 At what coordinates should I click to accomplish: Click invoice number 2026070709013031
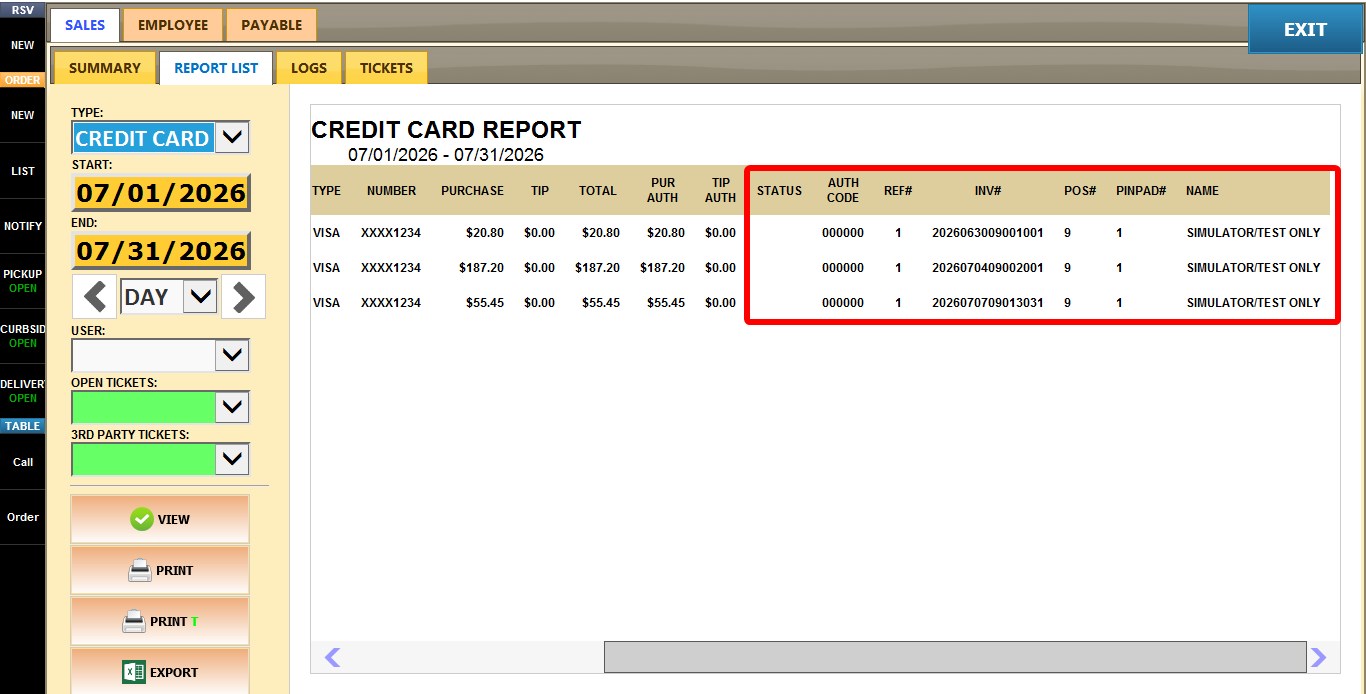coord(987,303)
